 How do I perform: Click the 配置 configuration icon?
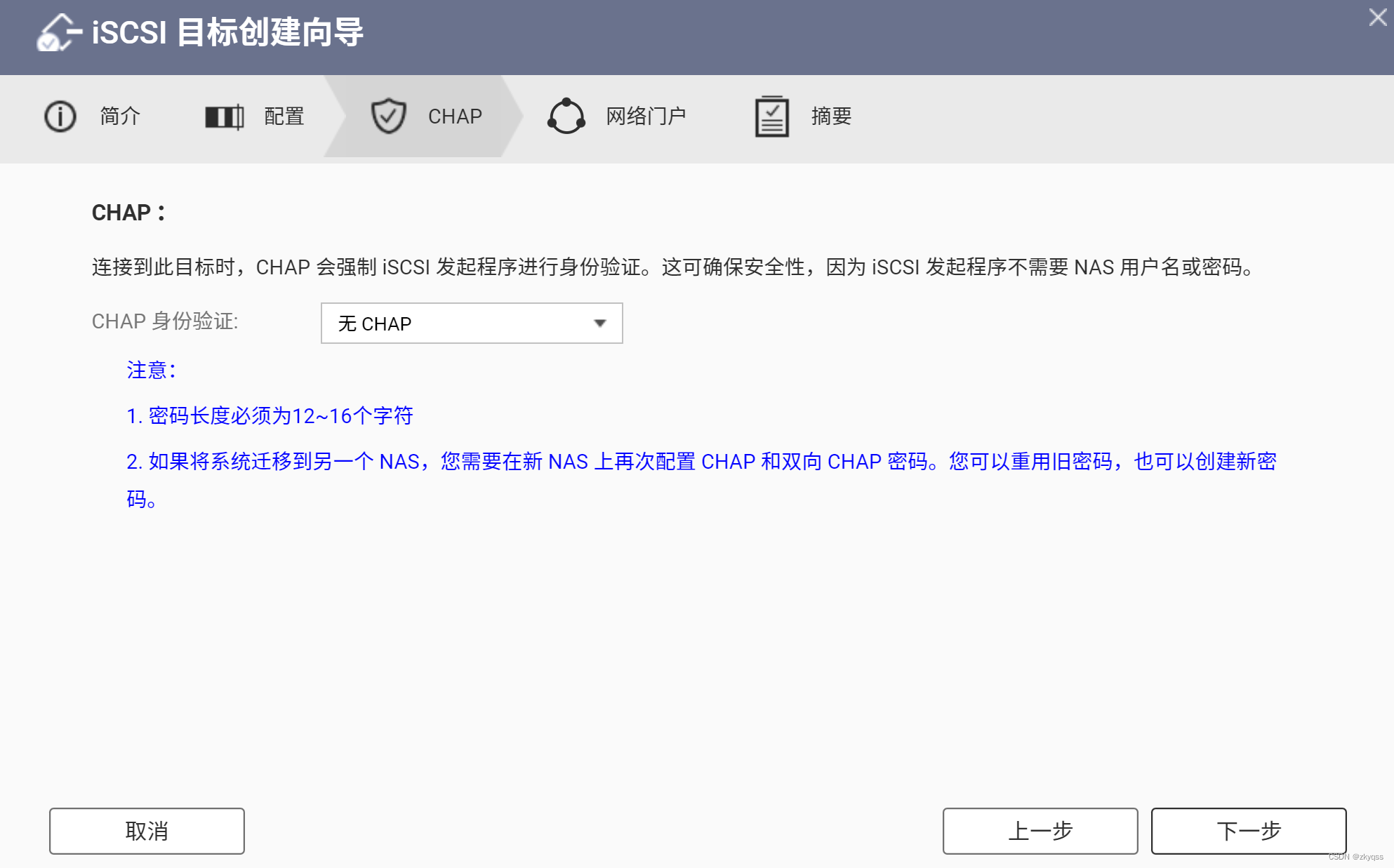224,116
